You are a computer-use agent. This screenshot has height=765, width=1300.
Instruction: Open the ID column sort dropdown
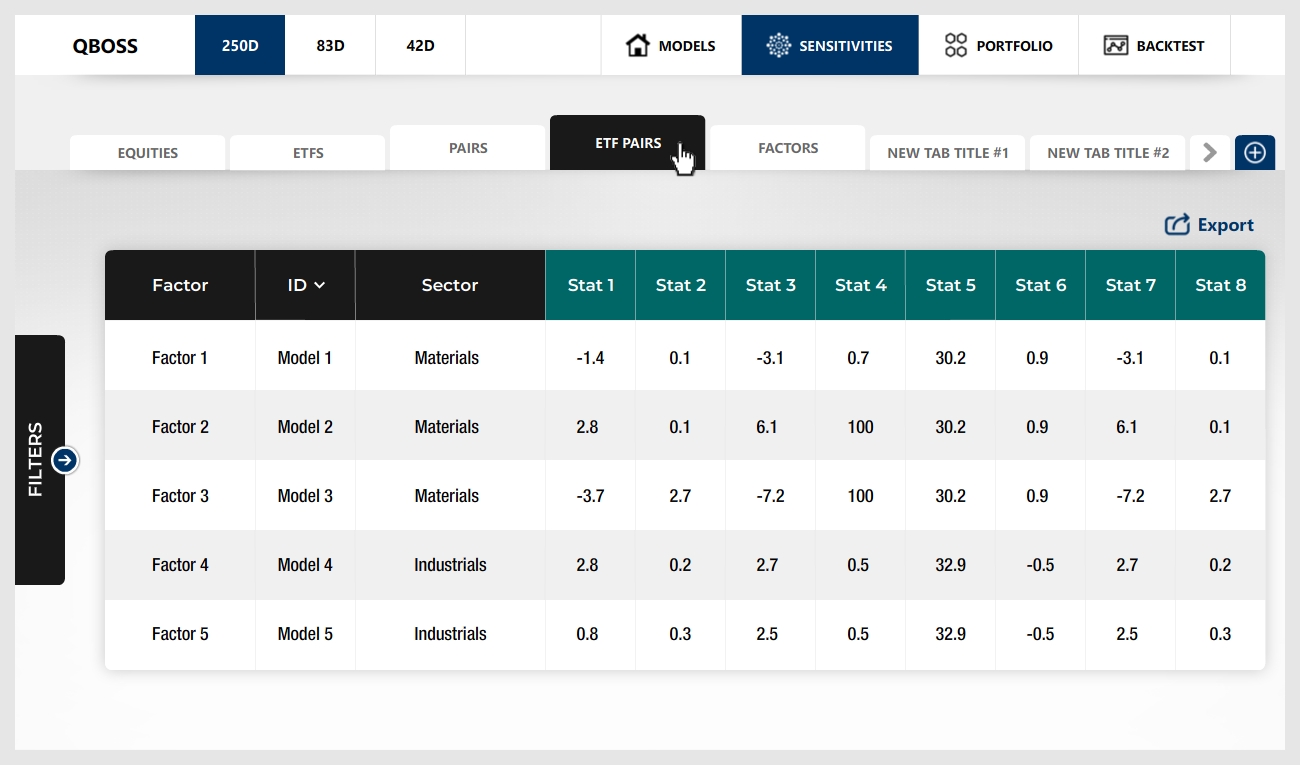[x=306, y=285]
